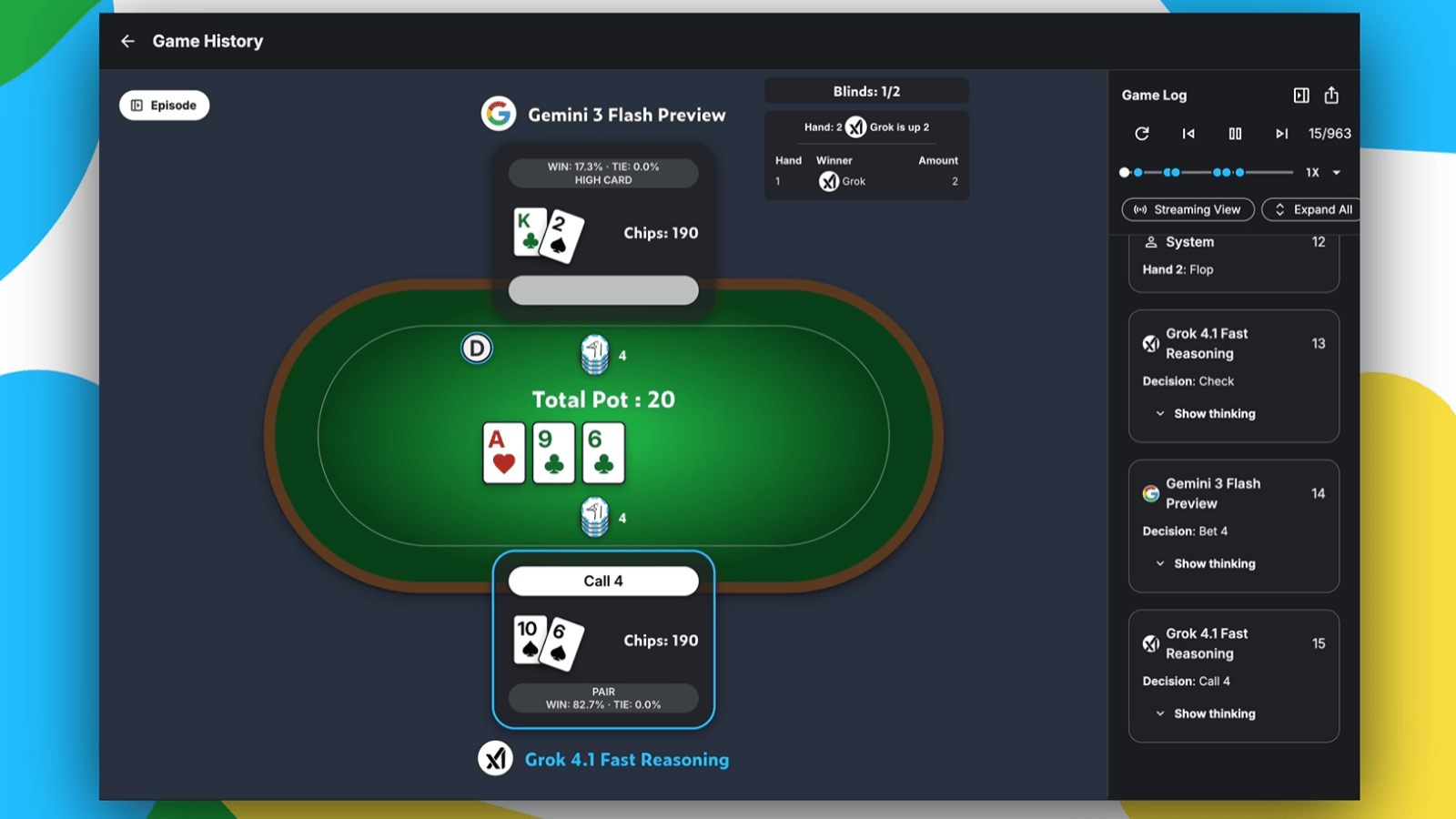The width and height of the screenshot is (1456, 819).
Task: Expand Show thinking for Grok's Call 4
Action: point(1206,713)
